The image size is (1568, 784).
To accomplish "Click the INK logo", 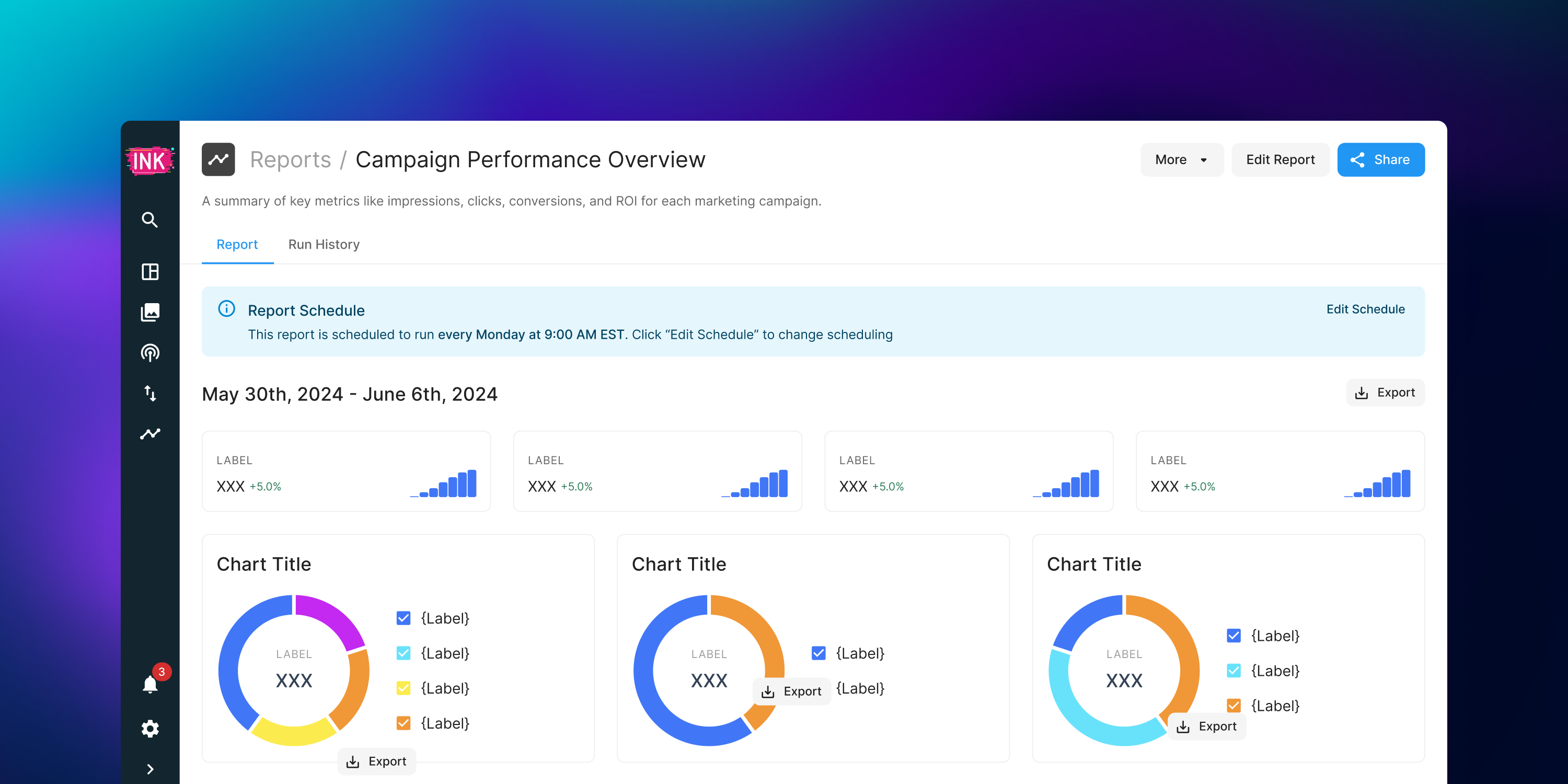I will (x=149, y=160).
